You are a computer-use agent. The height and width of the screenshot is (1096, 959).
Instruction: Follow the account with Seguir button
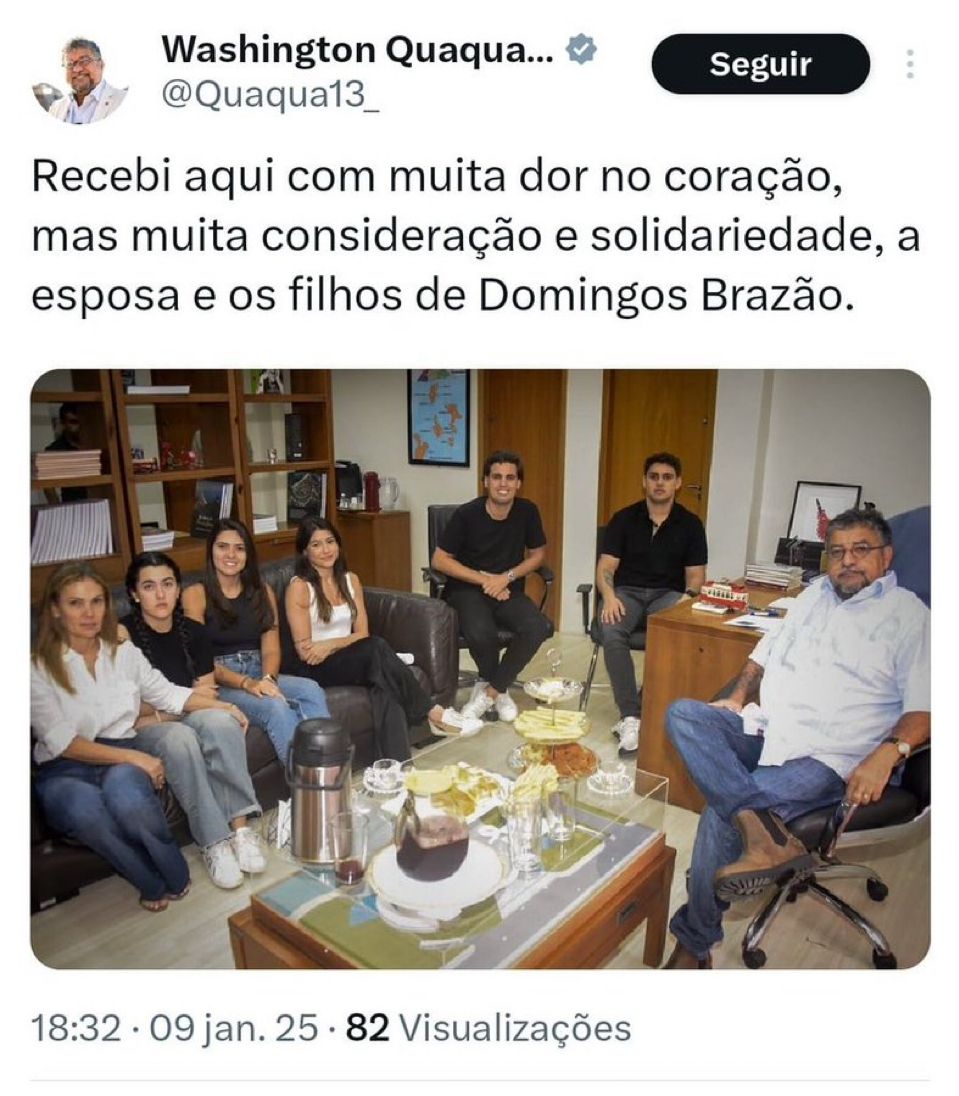[x=760, y=64]
